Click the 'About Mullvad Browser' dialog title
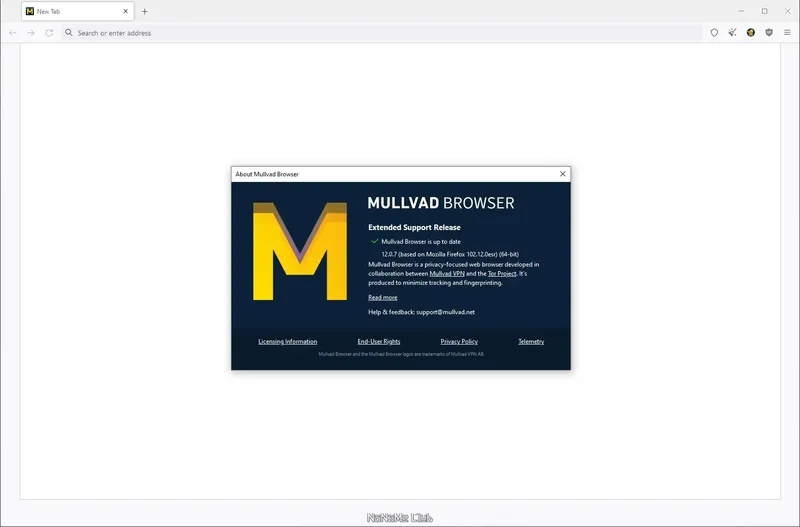800x527 pixels. point(267,174)
